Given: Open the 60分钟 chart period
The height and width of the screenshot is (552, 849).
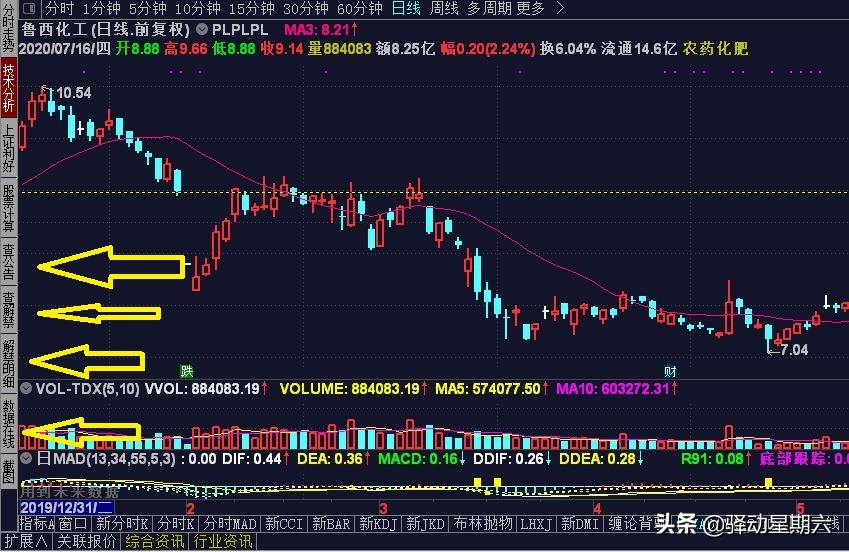Looking at the screenshot, I should click(x=360, y=8).
